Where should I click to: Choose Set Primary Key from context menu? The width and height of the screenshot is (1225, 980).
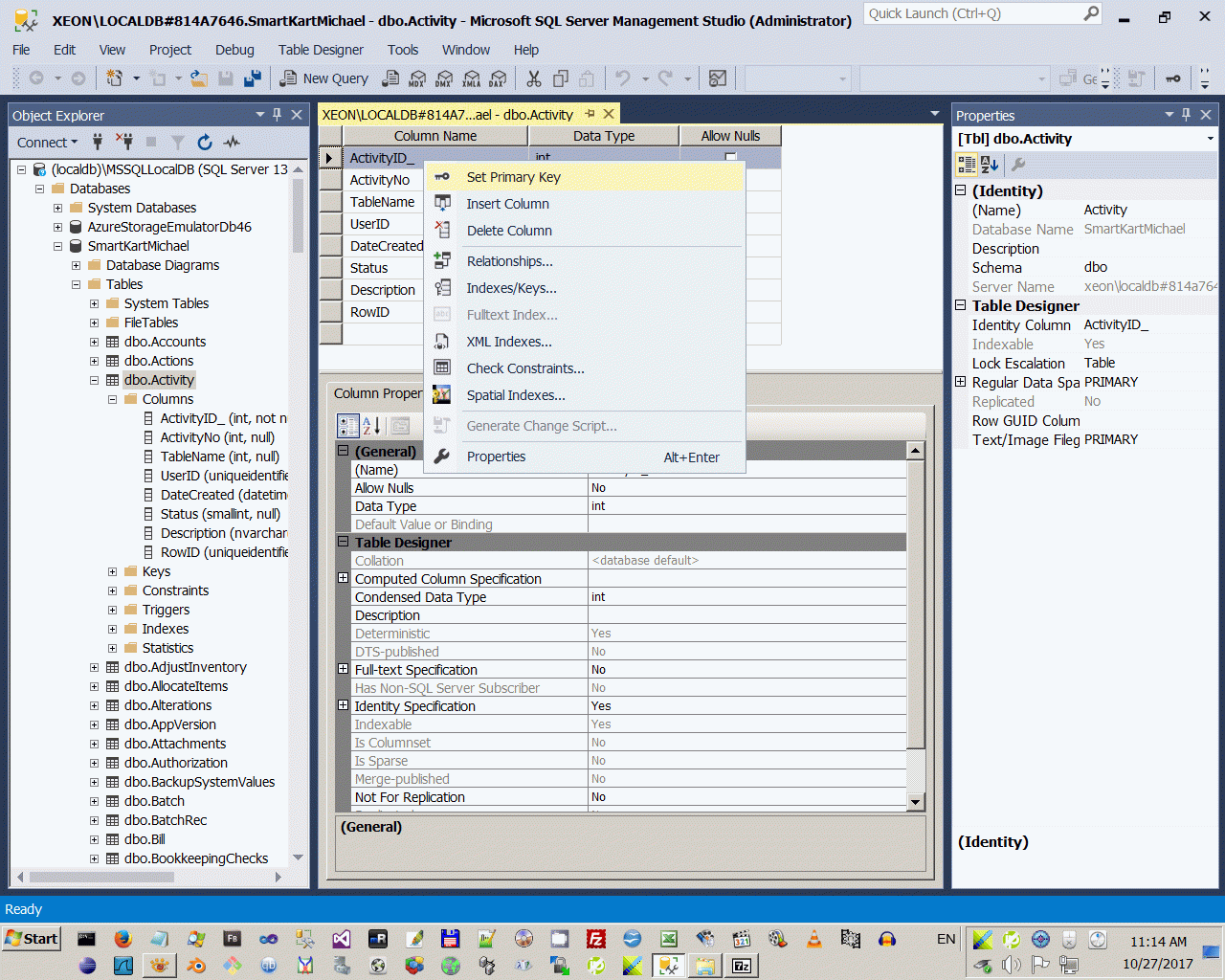point(585,177)
